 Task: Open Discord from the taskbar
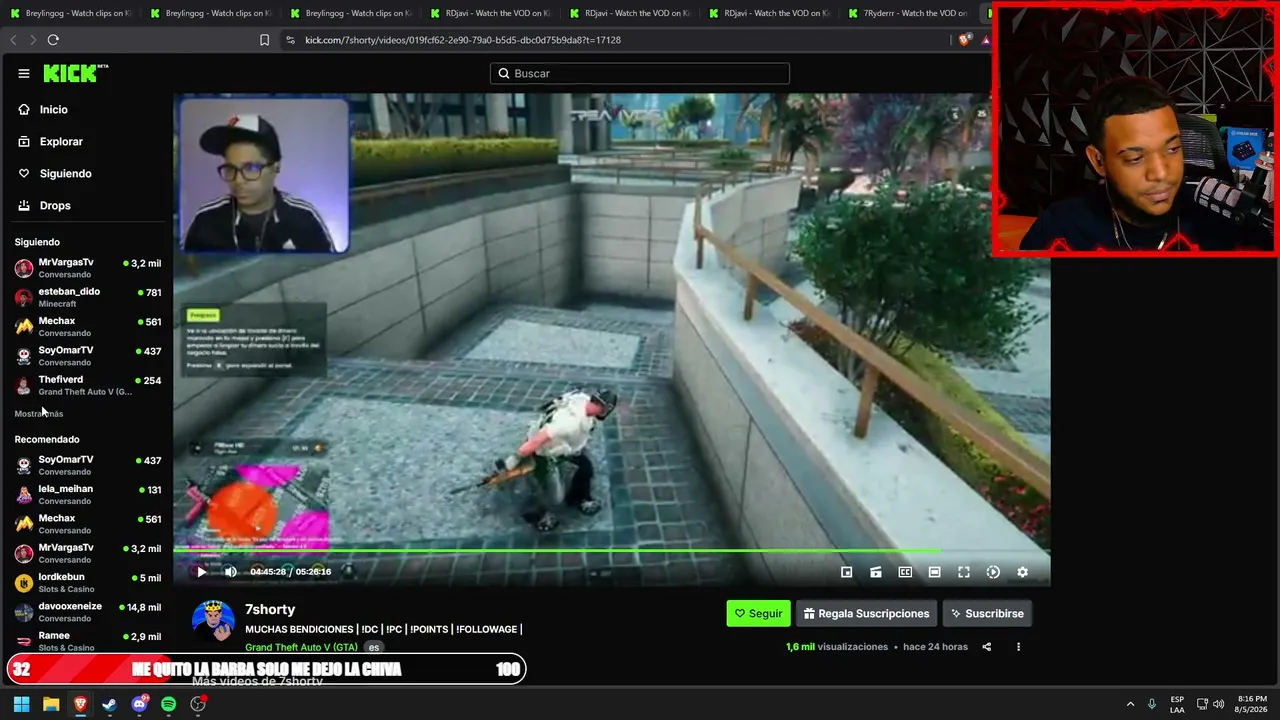[x=139, y=704]
